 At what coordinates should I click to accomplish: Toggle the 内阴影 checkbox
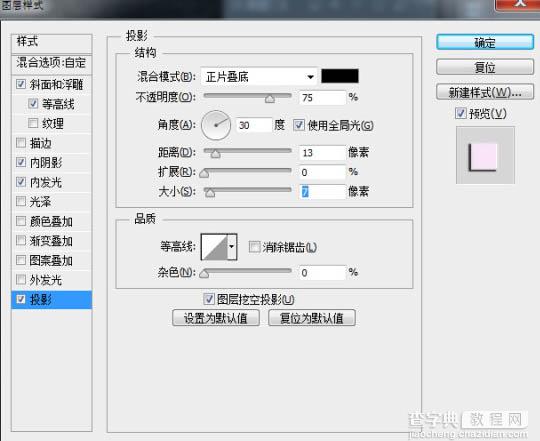tap(21, 162)
